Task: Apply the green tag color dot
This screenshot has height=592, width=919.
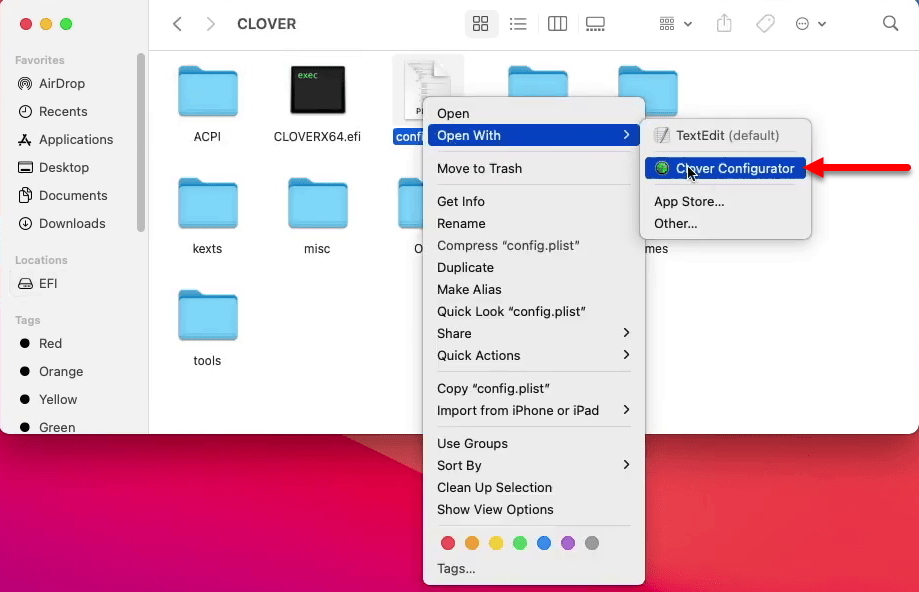Action: [520, 543]
